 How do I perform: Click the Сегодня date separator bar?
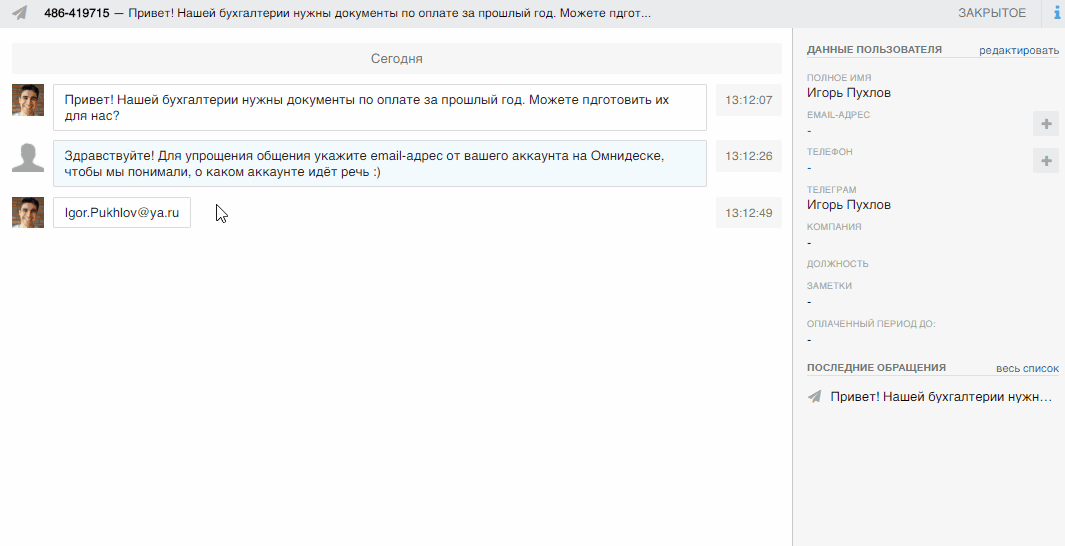[x=396, y=59]
